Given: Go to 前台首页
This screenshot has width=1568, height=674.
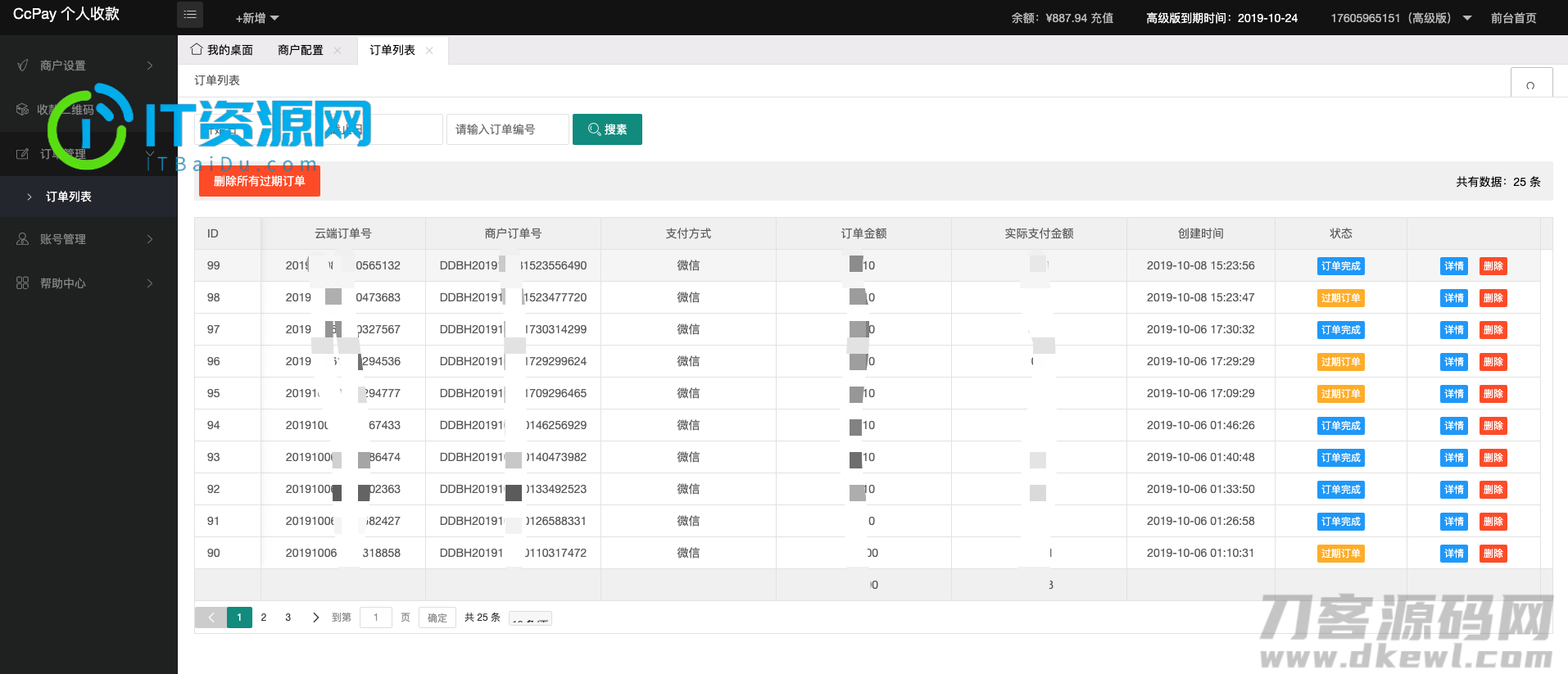Looking at the screenshot, I should [x=1513, y=18].
